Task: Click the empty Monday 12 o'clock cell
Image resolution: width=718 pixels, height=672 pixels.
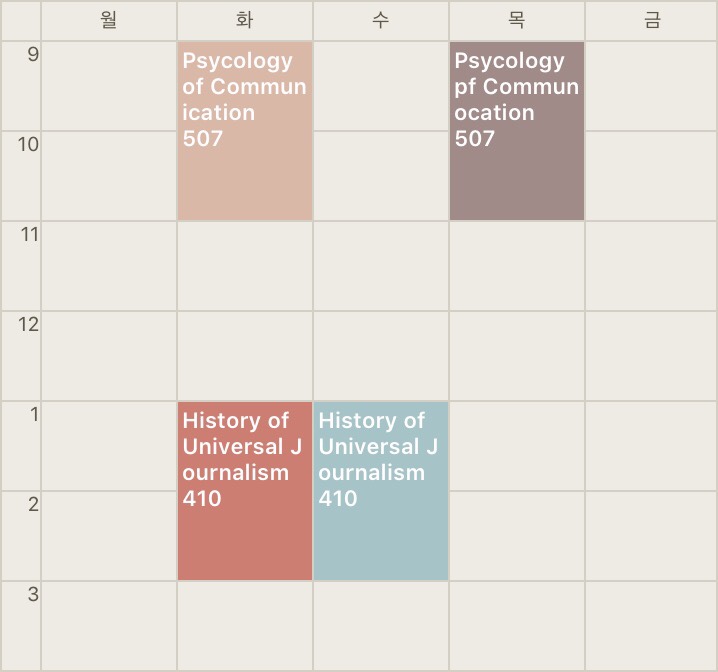Action: 109,356
